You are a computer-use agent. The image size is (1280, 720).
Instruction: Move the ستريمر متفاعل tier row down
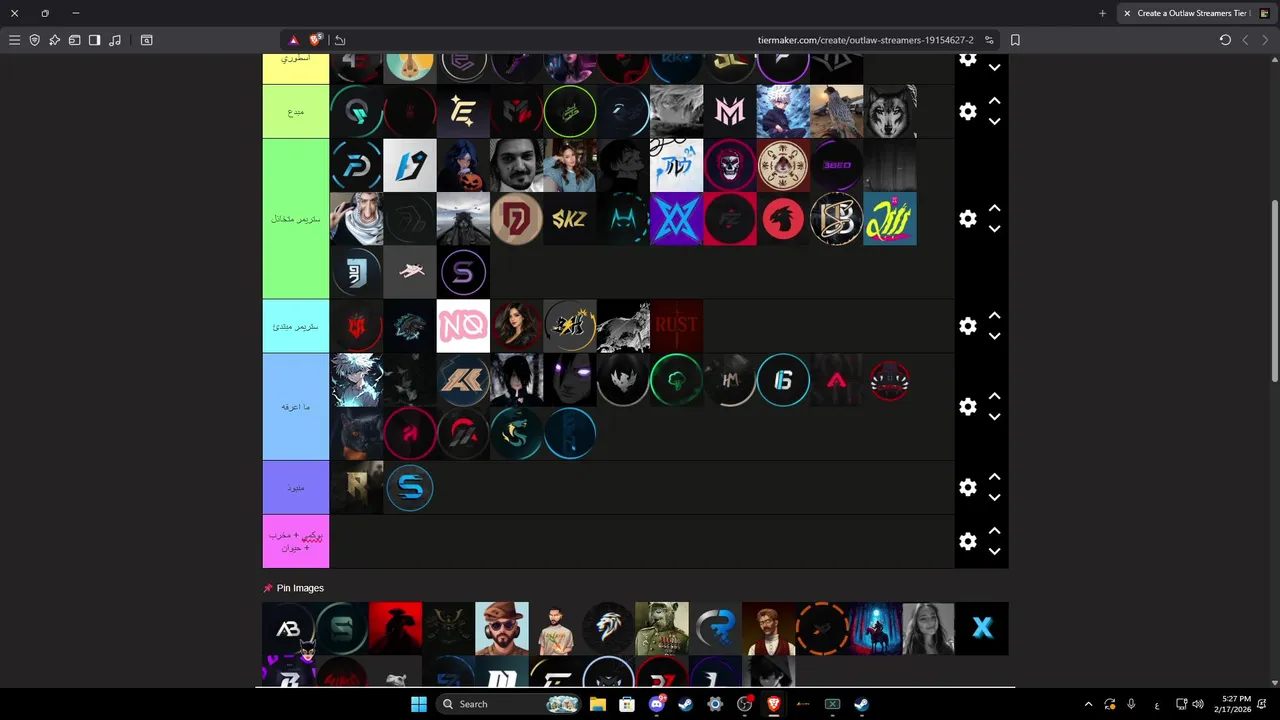tap(995, 229)
